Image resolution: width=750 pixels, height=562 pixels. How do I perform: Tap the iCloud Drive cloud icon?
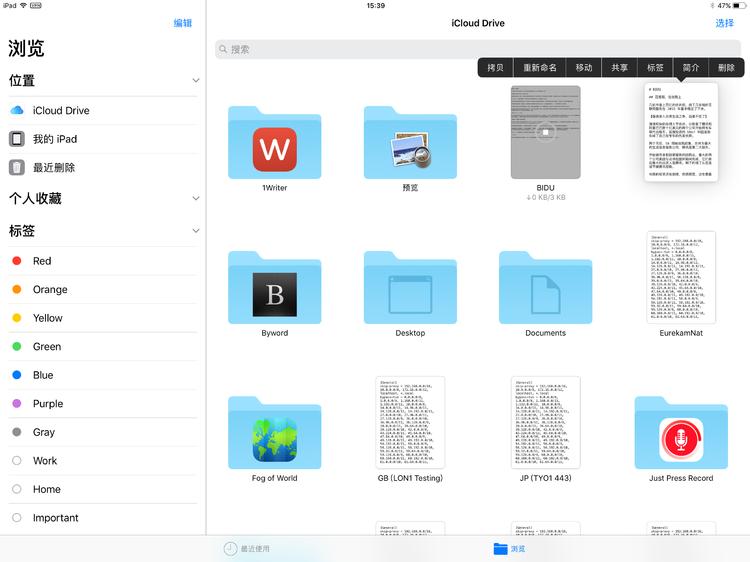tap(17, 110)
